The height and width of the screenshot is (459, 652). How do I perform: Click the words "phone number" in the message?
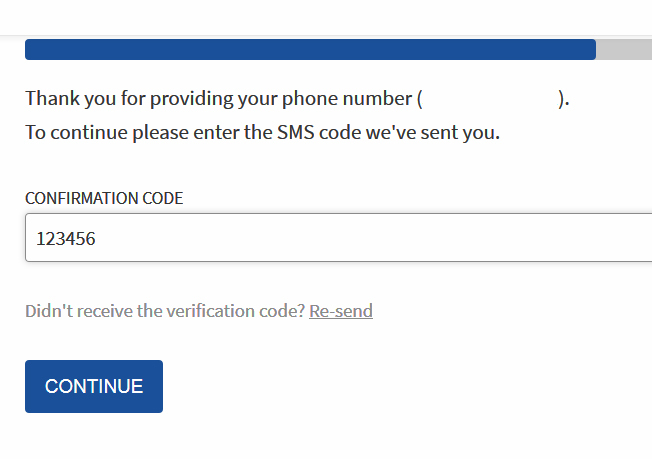(355, 99)
